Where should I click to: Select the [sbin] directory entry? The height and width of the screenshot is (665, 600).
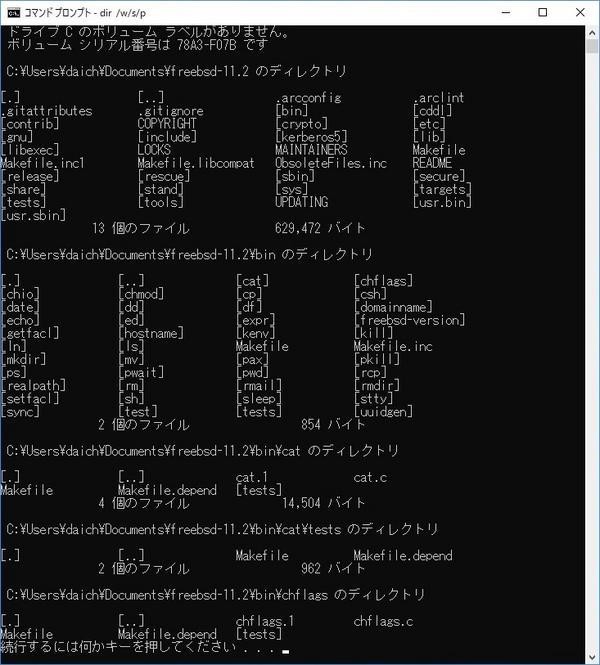click(295, 176)
